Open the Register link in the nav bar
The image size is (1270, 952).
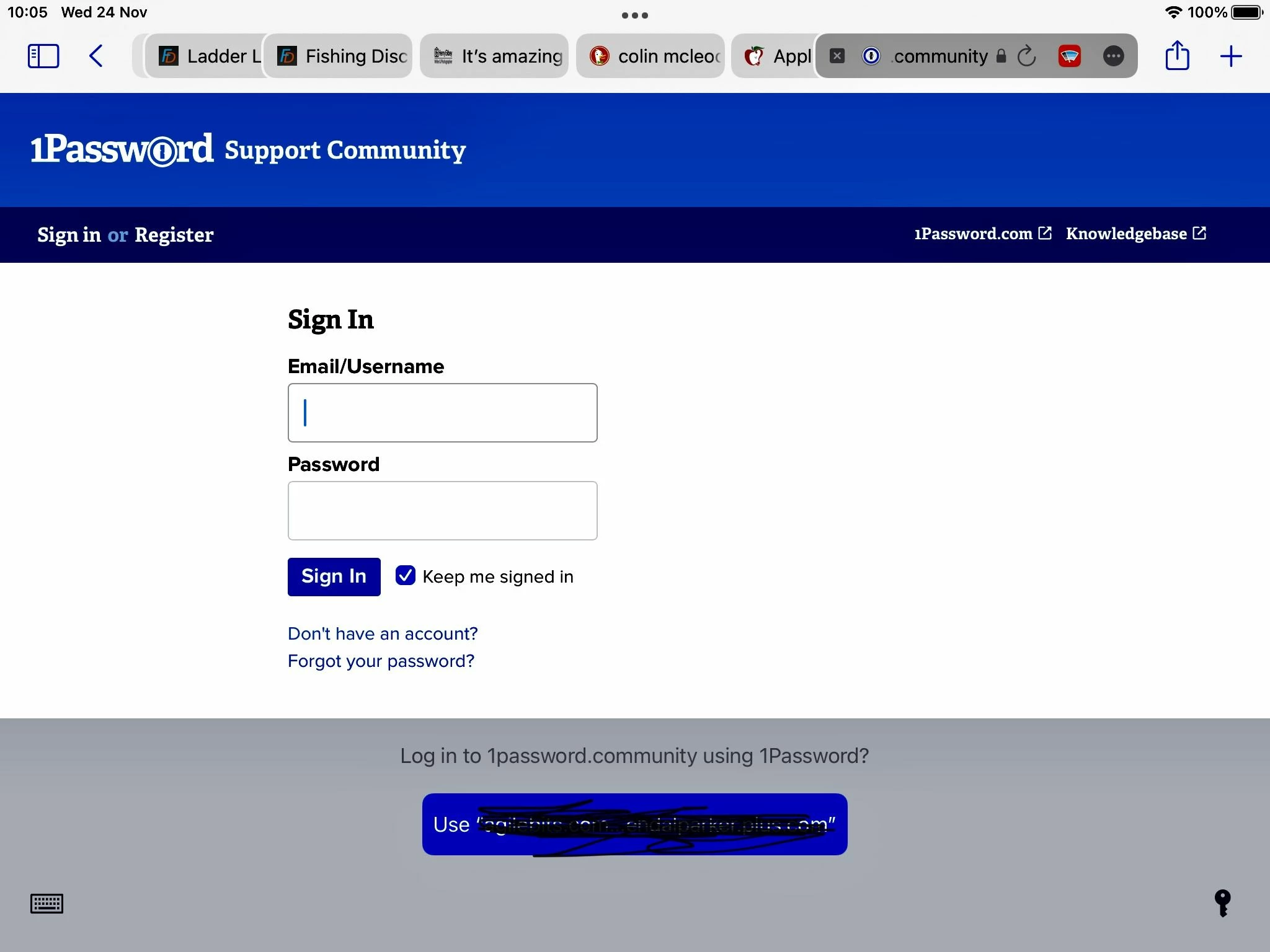click(x=174, y=234)
